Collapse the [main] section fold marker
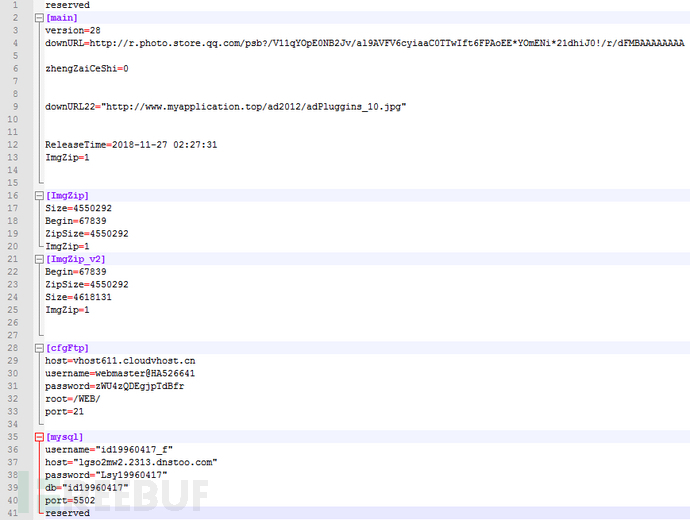The width and height of the screenshot is (690, 520). [x=39, y=18]
